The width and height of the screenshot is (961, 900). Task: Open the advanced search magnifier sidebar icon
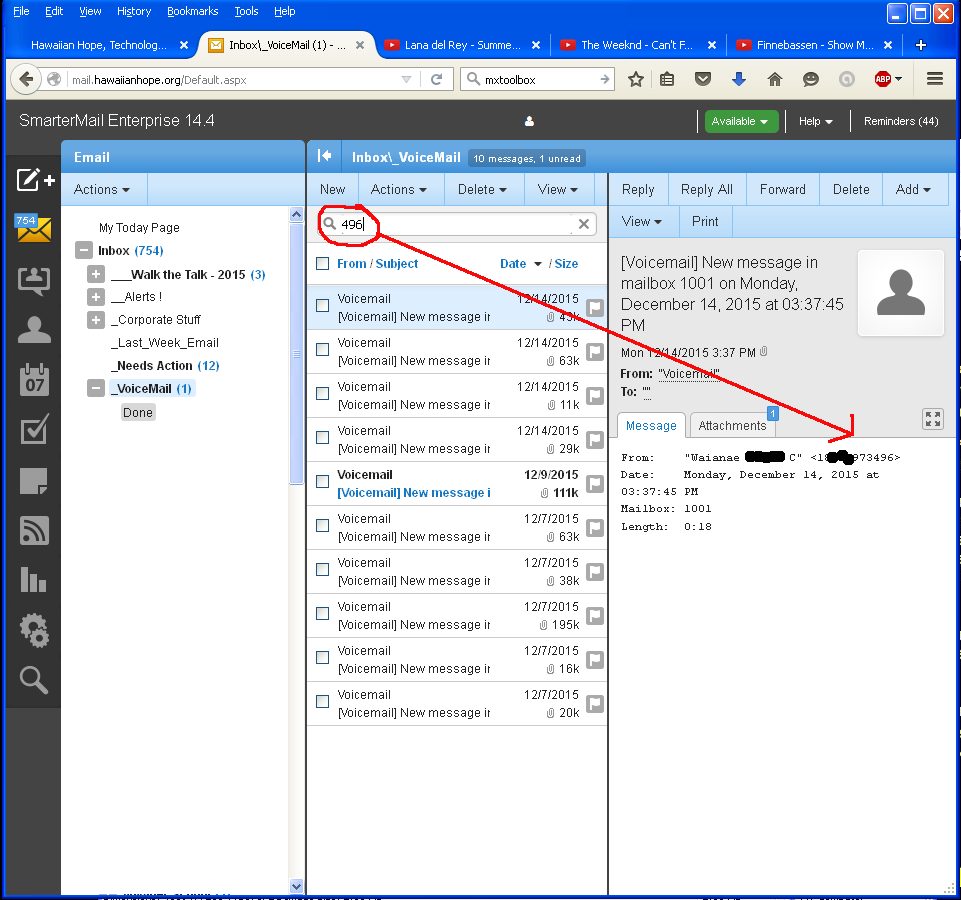[x=34, y=680]
